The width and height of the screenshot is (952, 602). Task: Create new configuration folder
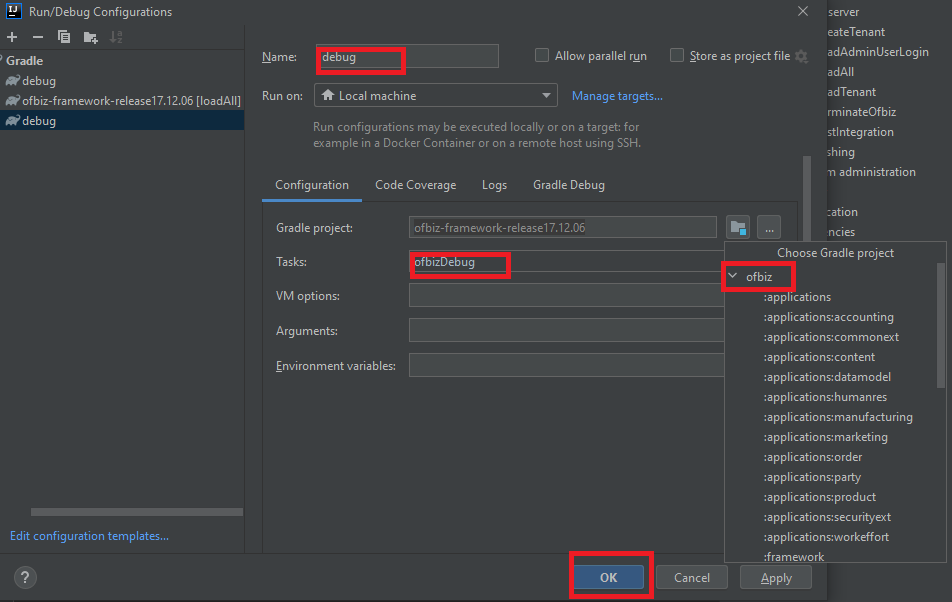[x=90, y=38]
